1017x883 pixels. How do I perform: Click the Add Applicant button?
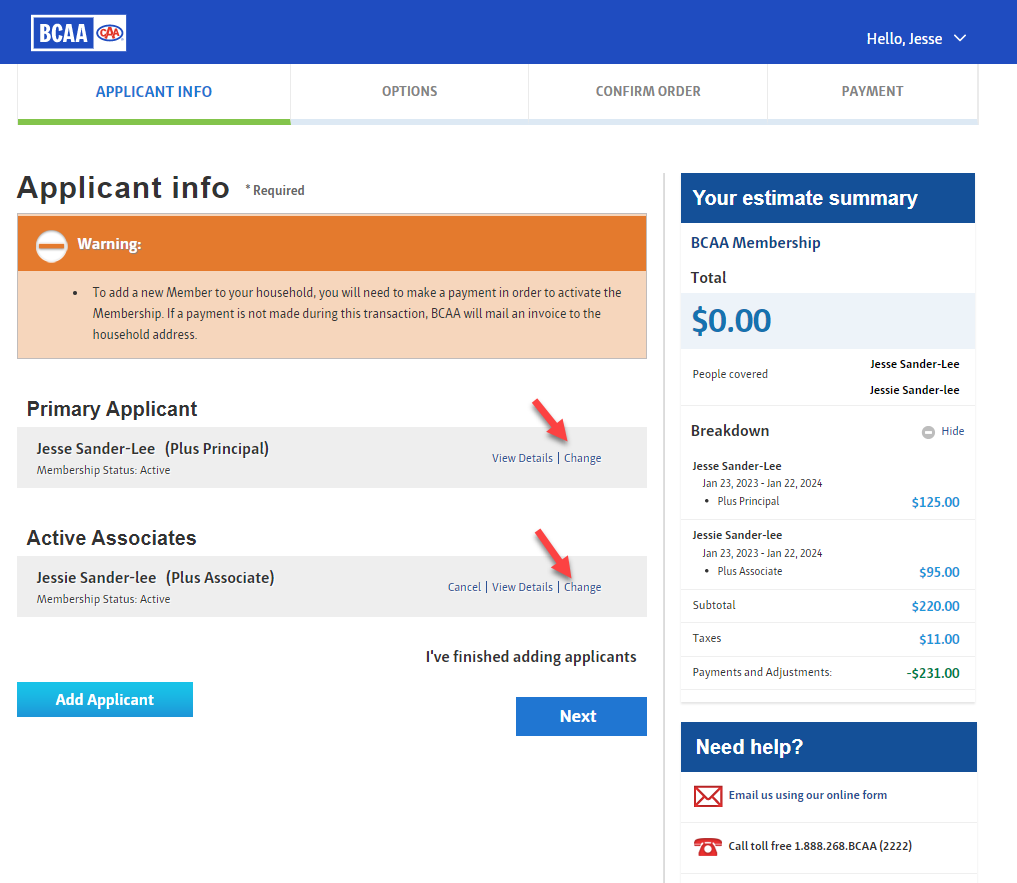(x=104, y=699)
